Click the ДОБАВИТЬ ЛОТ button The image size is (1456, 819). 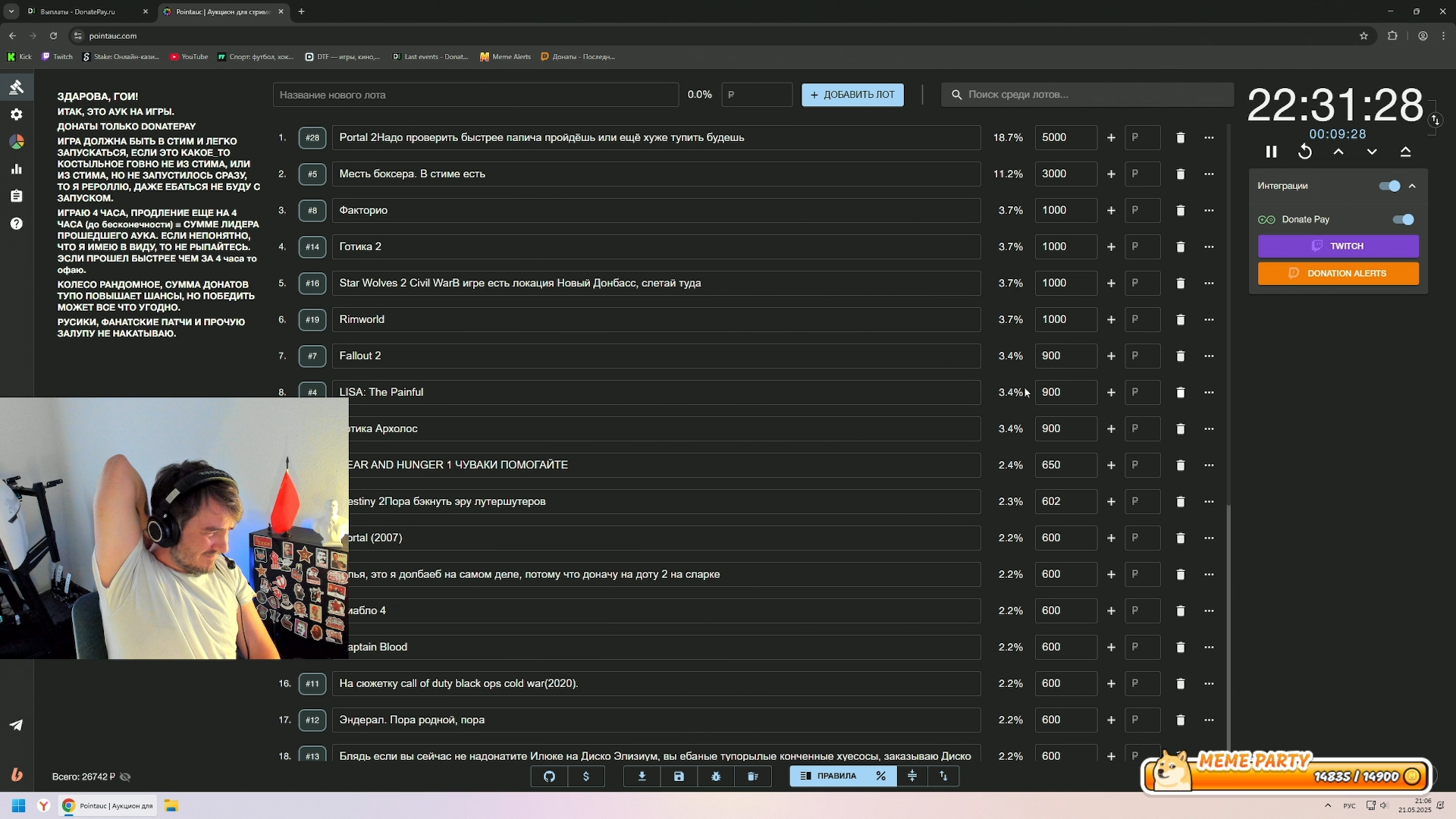pos(852,95)
